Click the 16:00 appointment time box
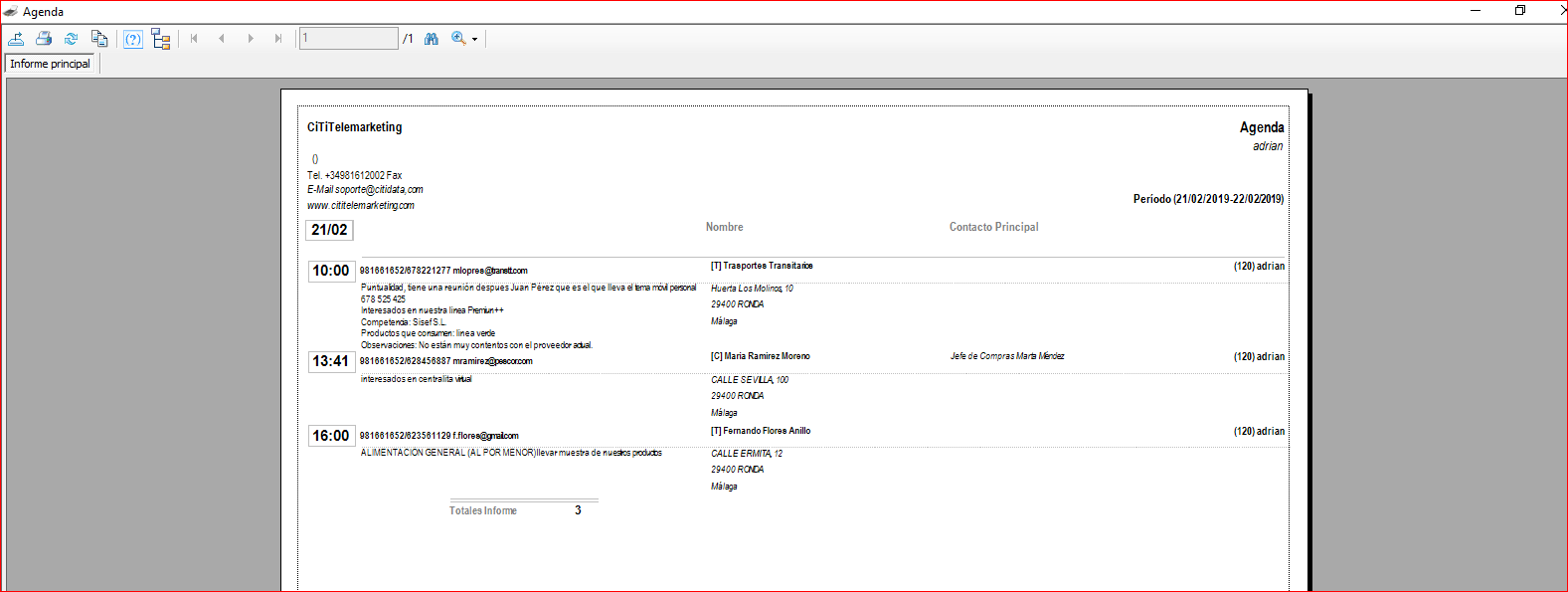 pos(331,436)
